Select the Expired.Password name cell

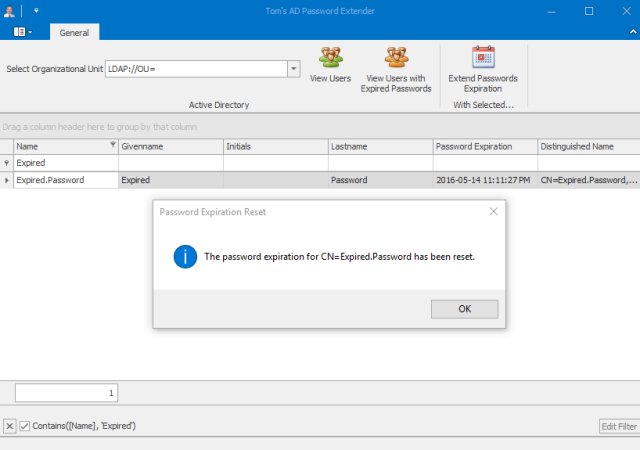pyautogui.click(x=66, y=180)
